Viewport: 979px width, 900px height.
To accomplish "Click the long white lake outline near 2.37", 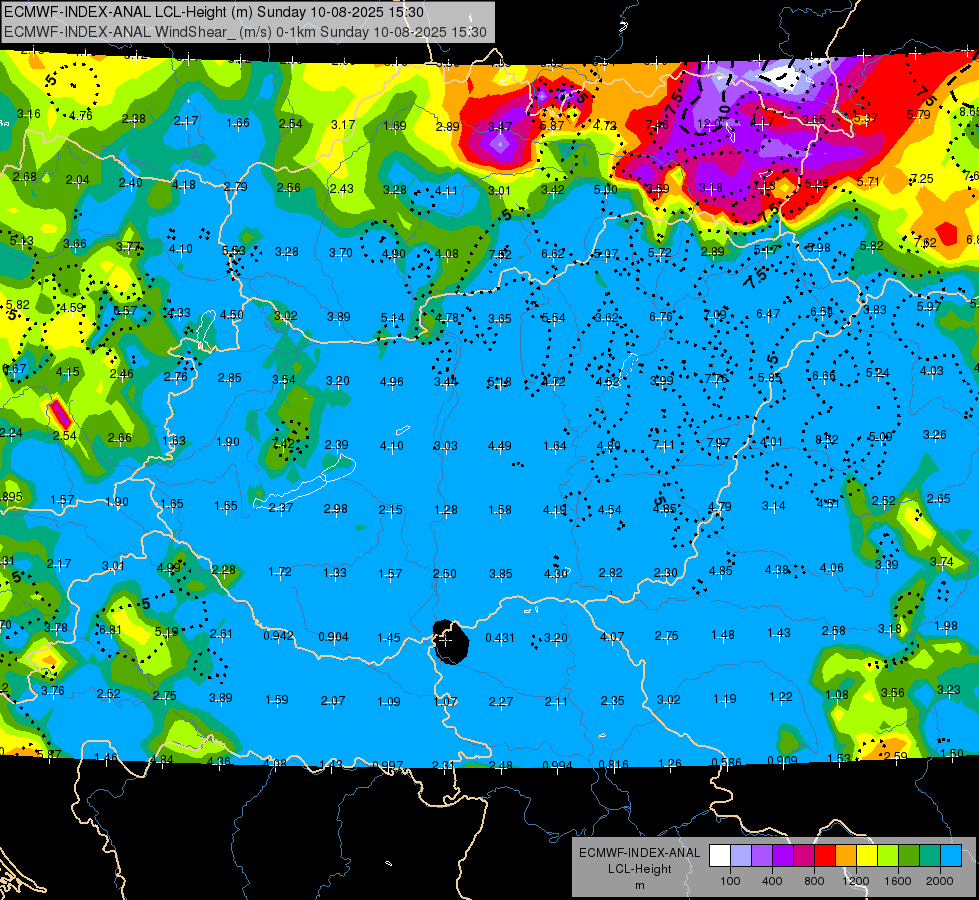I will coord(305,482).
